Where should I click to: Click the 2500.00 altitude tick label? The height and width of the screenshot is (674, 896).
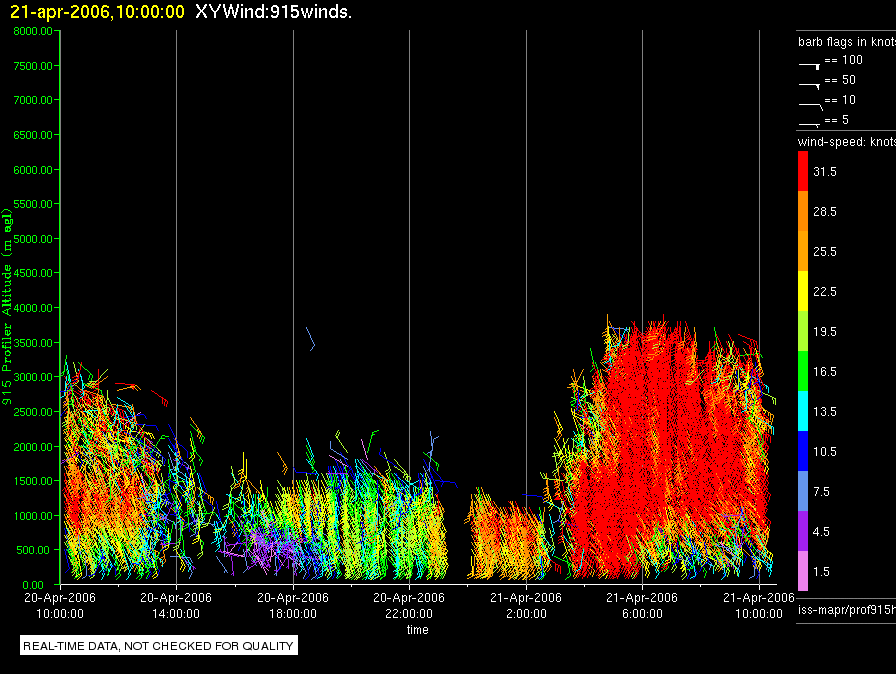pos(33,412)
